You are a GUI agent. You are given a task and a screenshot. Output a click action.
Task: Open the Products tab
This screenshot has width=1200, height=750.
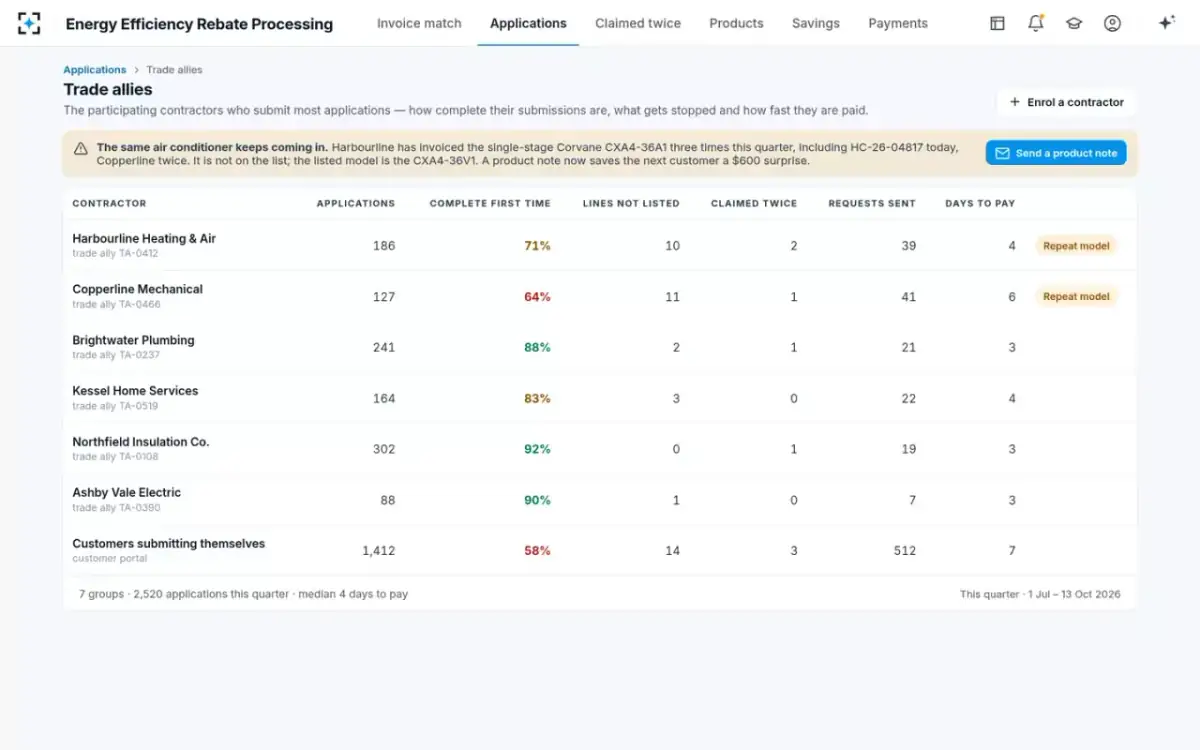pyautogui.click(x=736, y=23)
